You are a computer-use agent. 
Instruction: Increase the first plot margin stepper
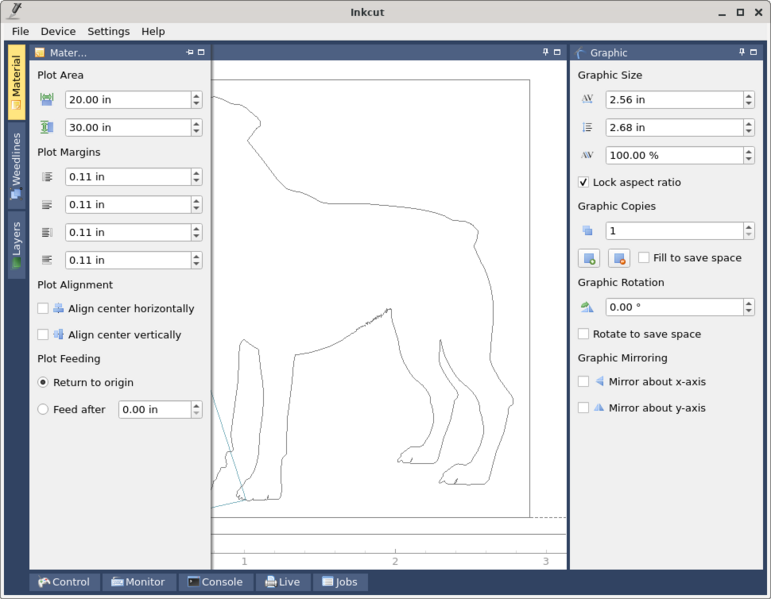197,173
